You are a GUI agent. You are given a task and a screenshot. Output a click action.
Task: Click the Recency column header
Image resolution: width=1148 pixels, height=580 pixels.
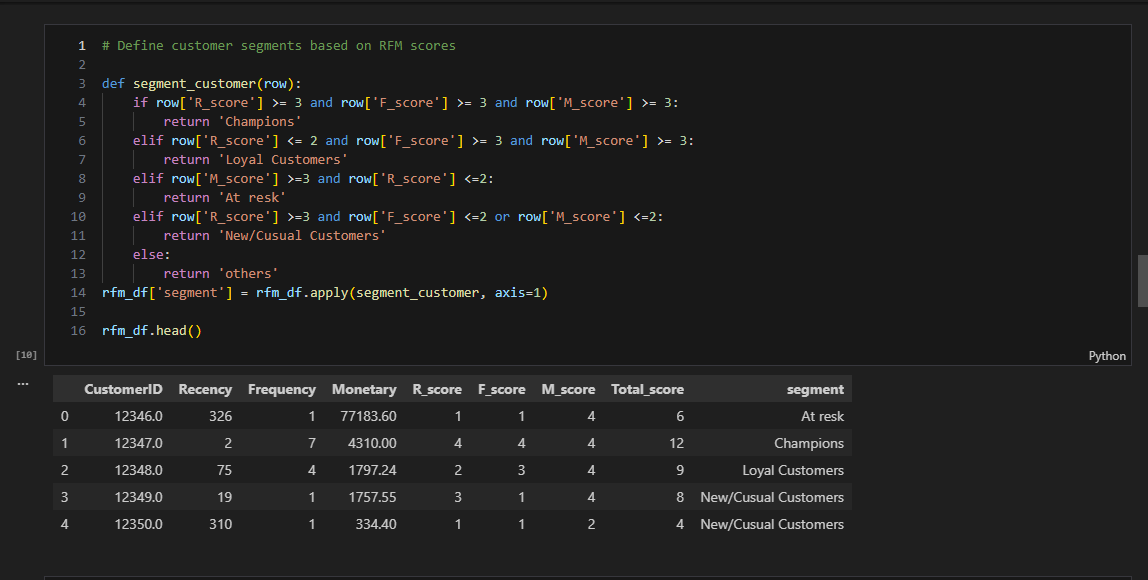coord(205,389)
